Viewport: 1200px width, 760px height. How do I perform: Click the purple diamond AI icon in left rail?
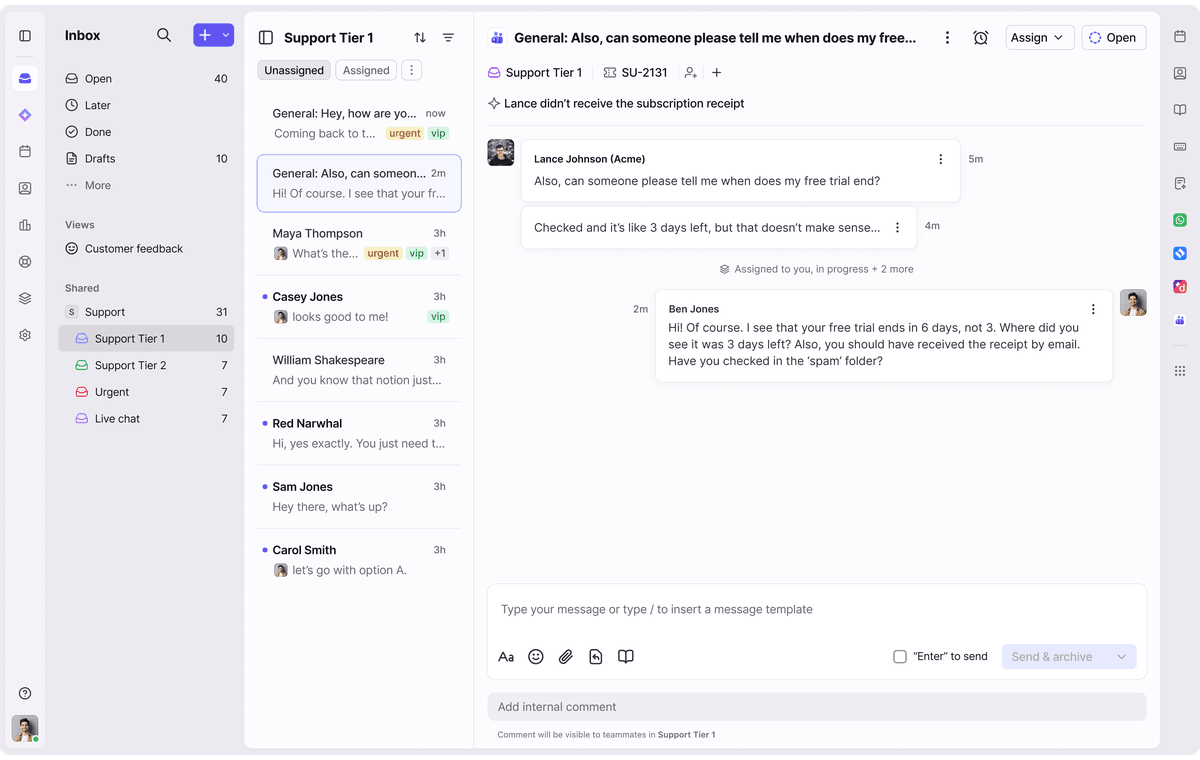[25, 115]
